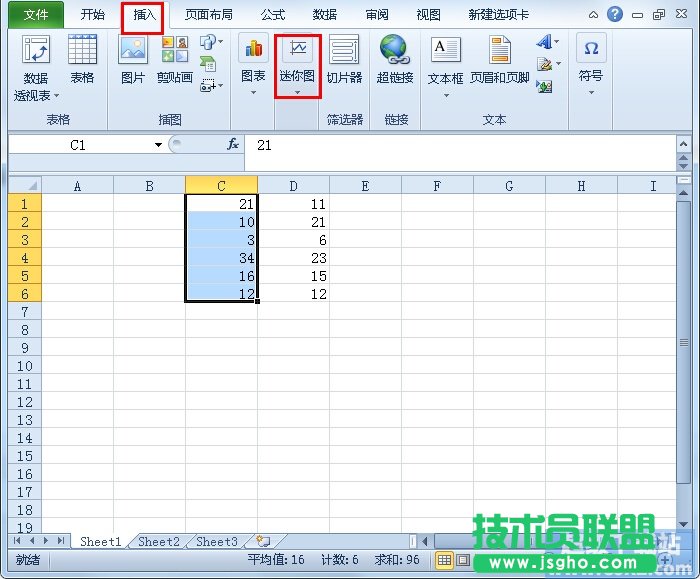
Task: Select column C header
Action: coord(221,185)
